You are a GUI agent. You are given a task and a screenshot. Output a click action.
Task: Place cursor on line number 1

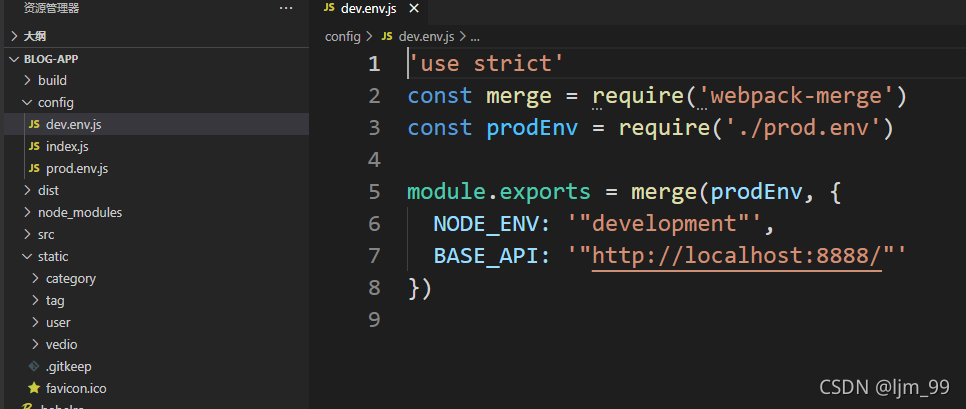tap(374, 63)
